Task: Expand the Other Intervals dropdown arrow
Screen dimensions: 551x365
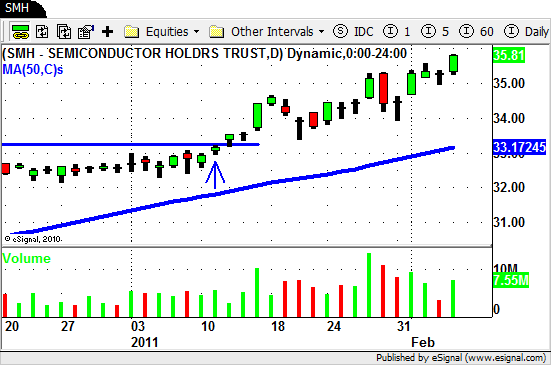Action: point(321,32)
